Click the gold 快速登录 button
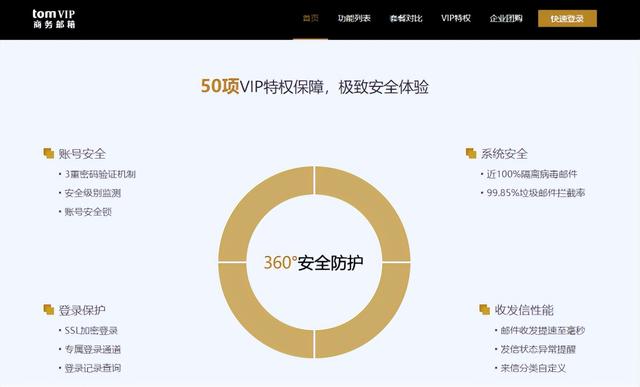640x387 pixels. [567, 18]
